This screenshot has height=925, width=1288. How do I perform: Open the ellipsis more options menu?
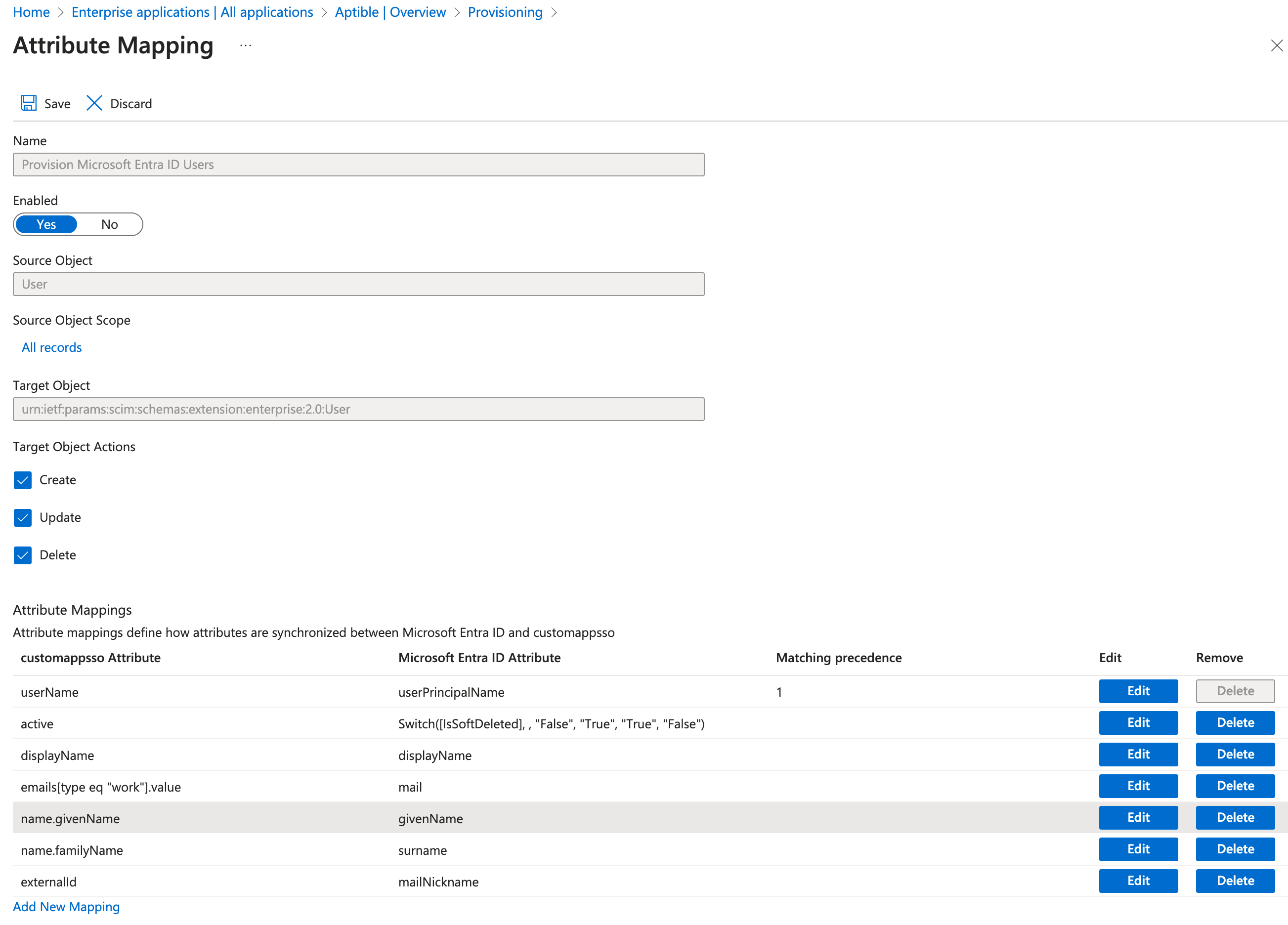pyautogui.click(x=245, y=45)
